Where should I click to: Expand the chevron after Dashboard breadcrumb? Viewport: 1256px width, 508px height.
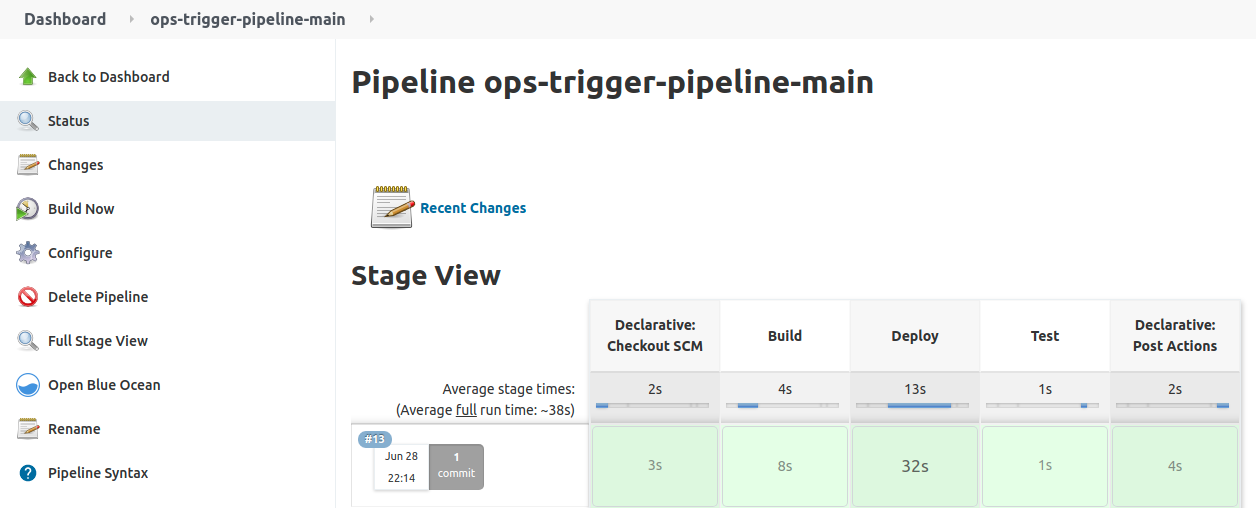[x=131, y=19]
